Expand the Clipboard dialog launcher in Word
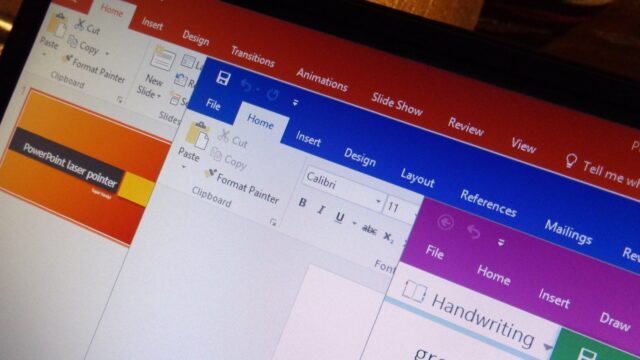The image size is (640, 360). (273, 222)
